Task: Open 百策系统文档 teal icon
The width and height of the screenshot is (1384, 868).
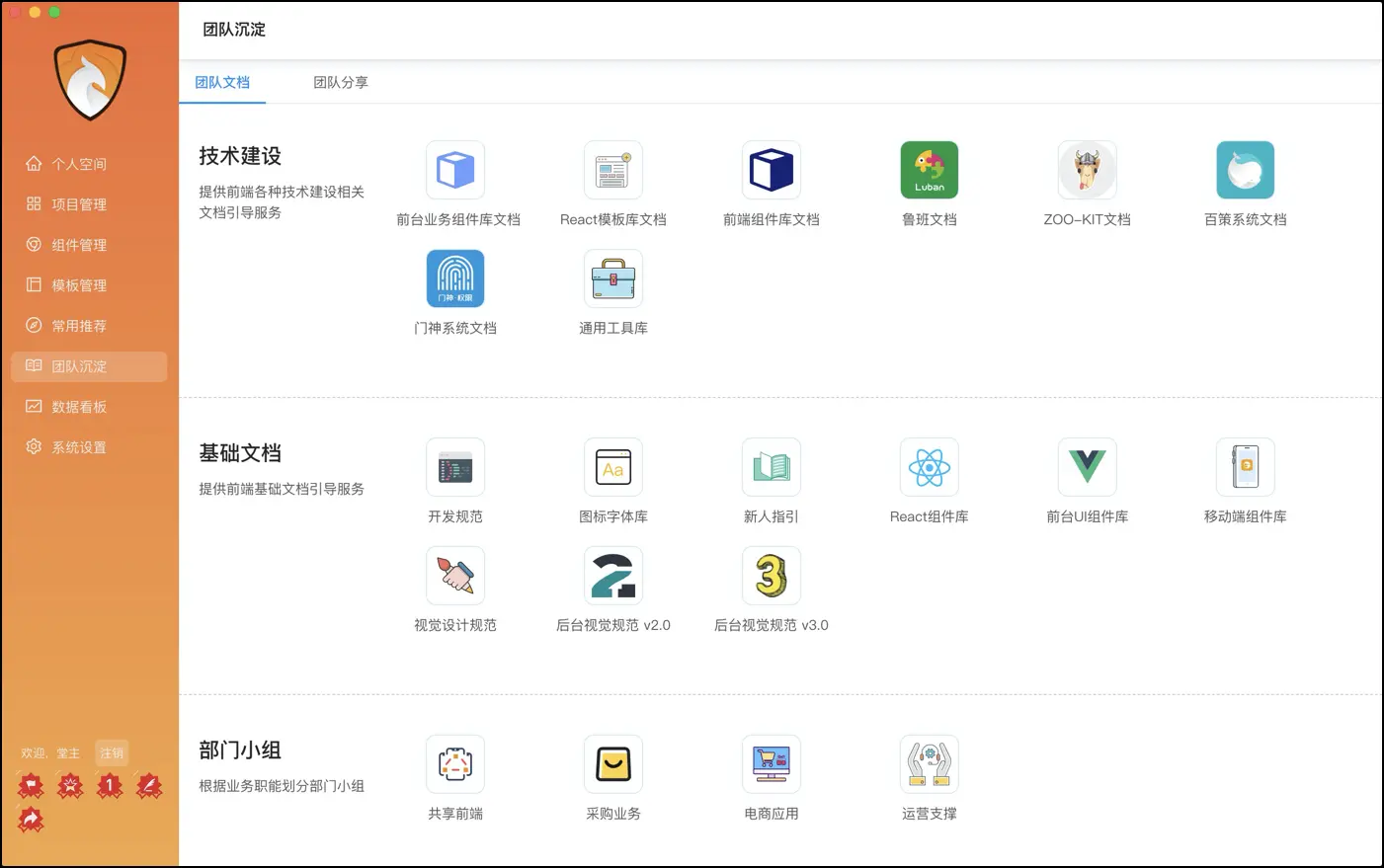Action: [1246, 170]
